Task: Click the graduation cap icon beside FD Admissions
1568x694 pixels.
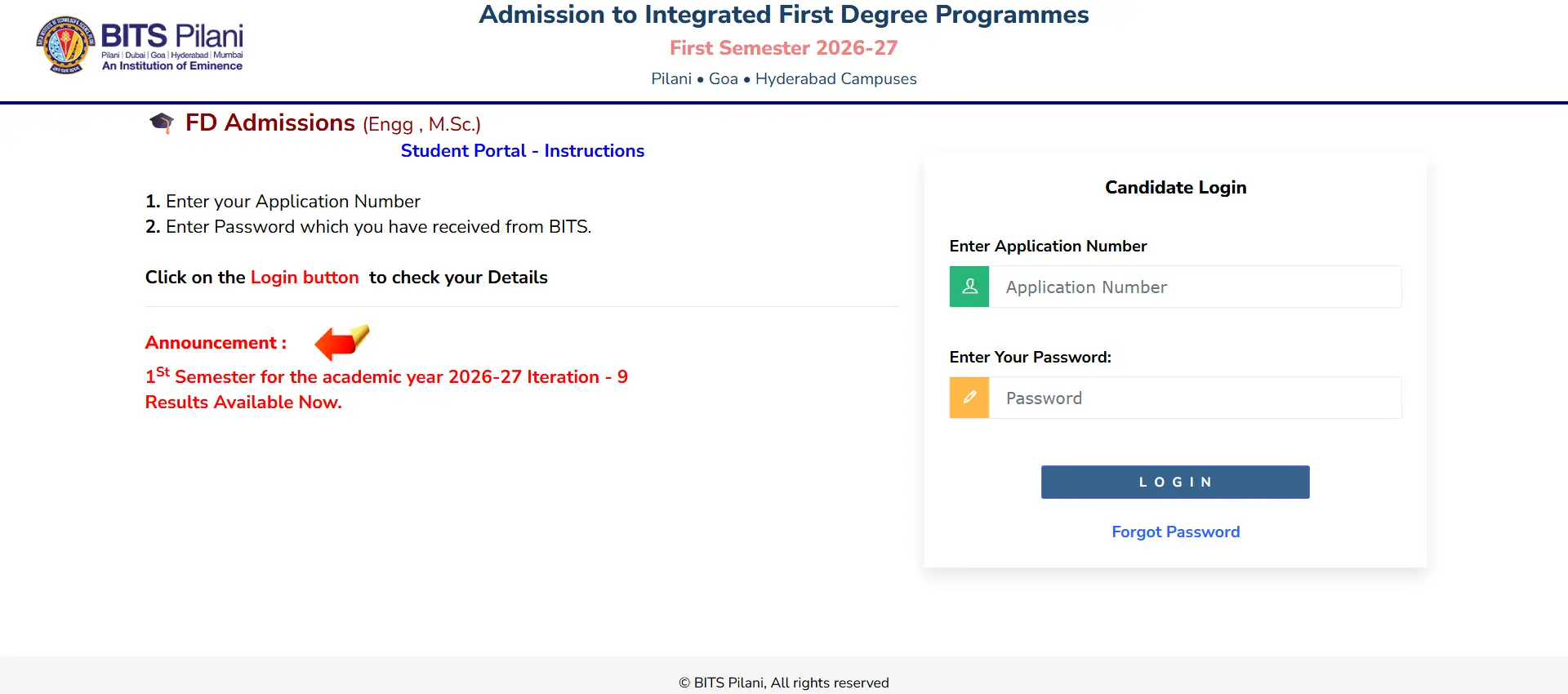Action: pyautogui.click(x=162, y=123)
